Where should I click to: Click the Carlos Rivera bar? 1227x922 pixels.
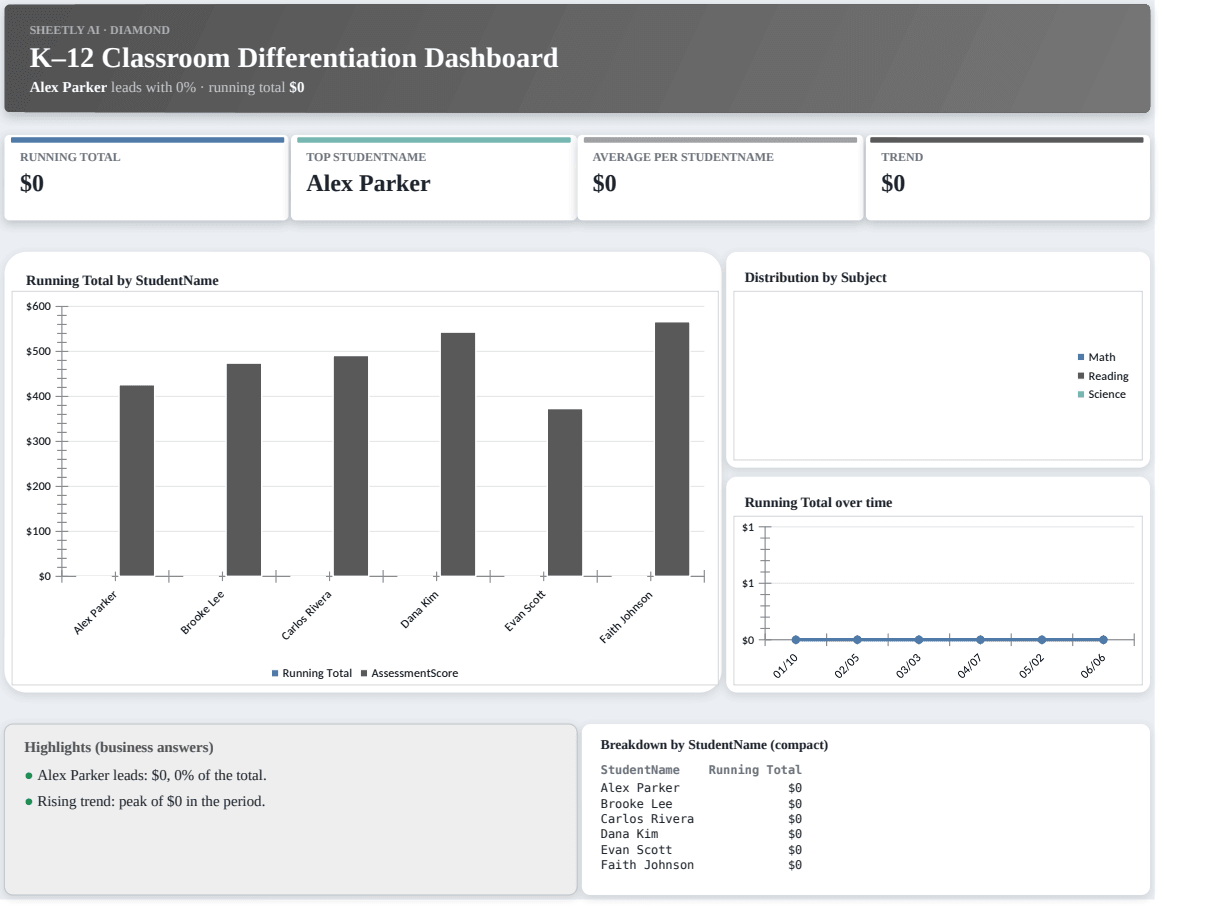coord(351,466)
